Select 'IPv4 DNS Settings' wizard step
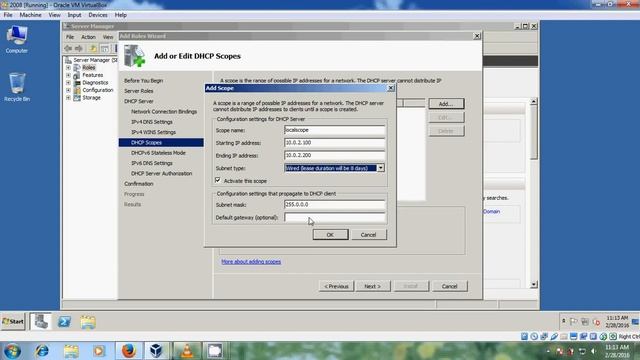The image size is (640, 360). pos(152,122)
